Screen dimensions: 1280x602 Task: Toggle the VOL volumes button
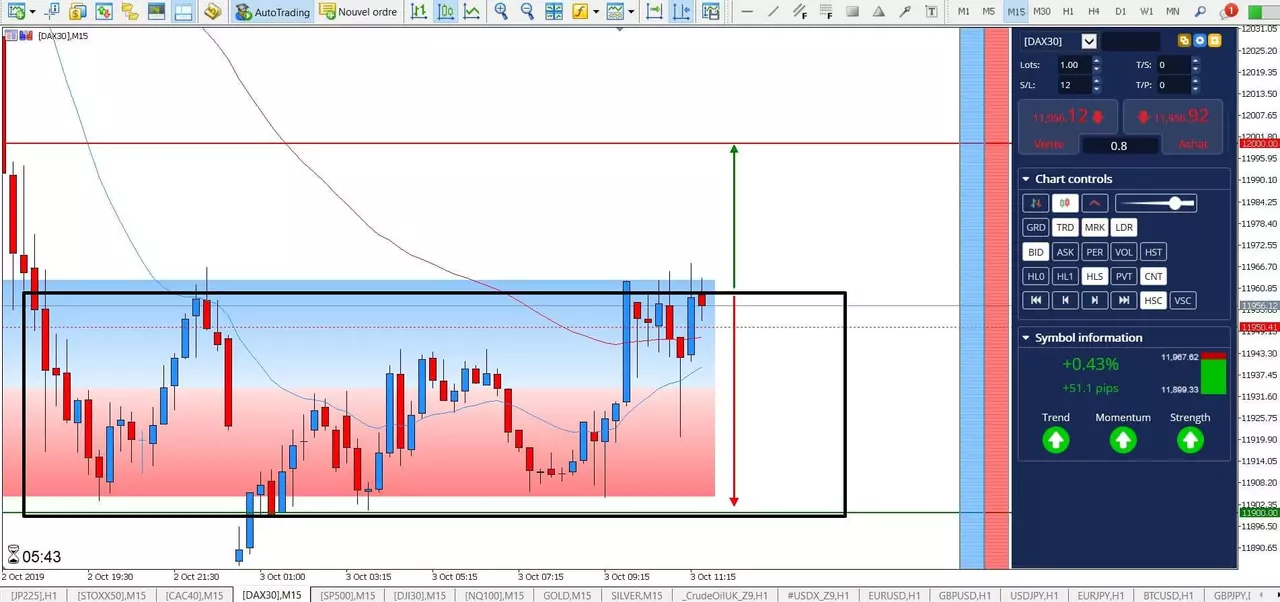pyautogui.click(x=1124, y=252)
